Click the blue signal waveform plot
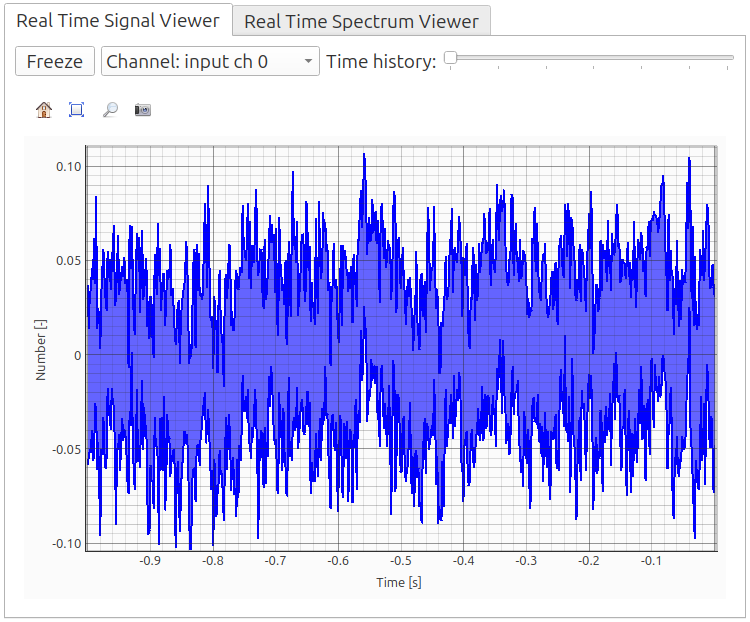750x622 pixels. coord(401,352)
